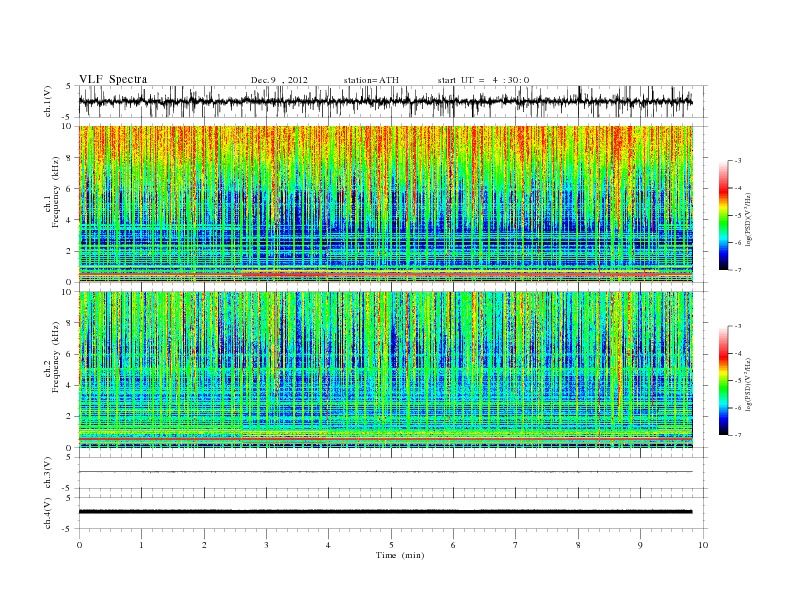Screen dimensions: 792x612
Task: Click time-axis tick label "7"
Action: 516,545
